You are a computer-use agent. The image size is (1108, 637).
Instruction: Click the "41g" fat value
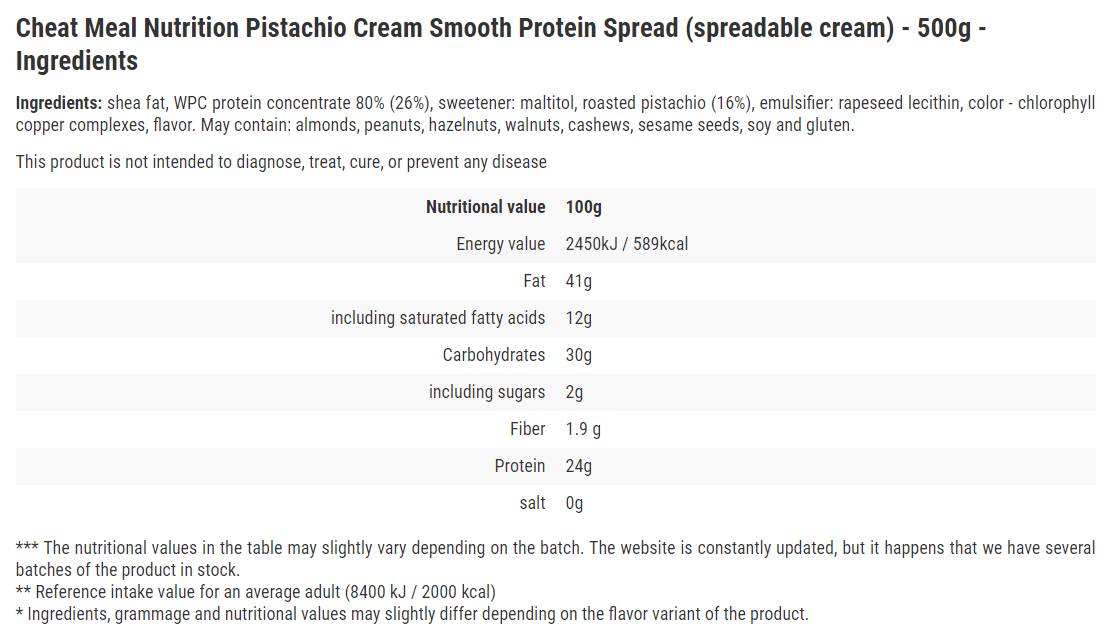[578, 281]
